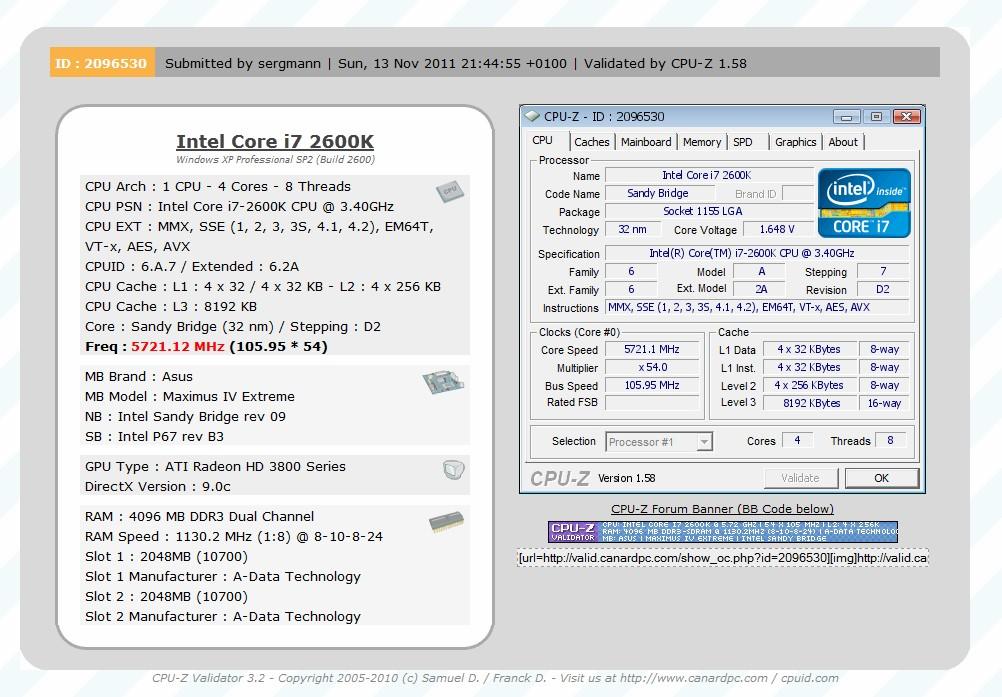Switch to the Mainboard tab
Screen dimensions: 1002x697
point(646,142)
